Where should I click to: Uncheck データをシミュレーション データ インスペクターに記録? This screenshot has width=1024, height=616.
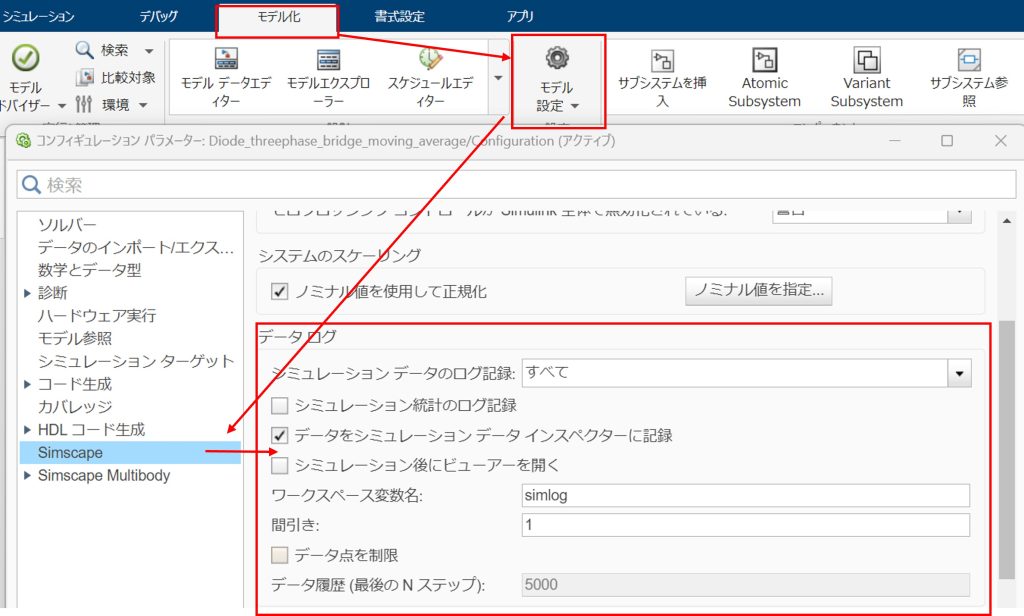(x=280, y=436)
